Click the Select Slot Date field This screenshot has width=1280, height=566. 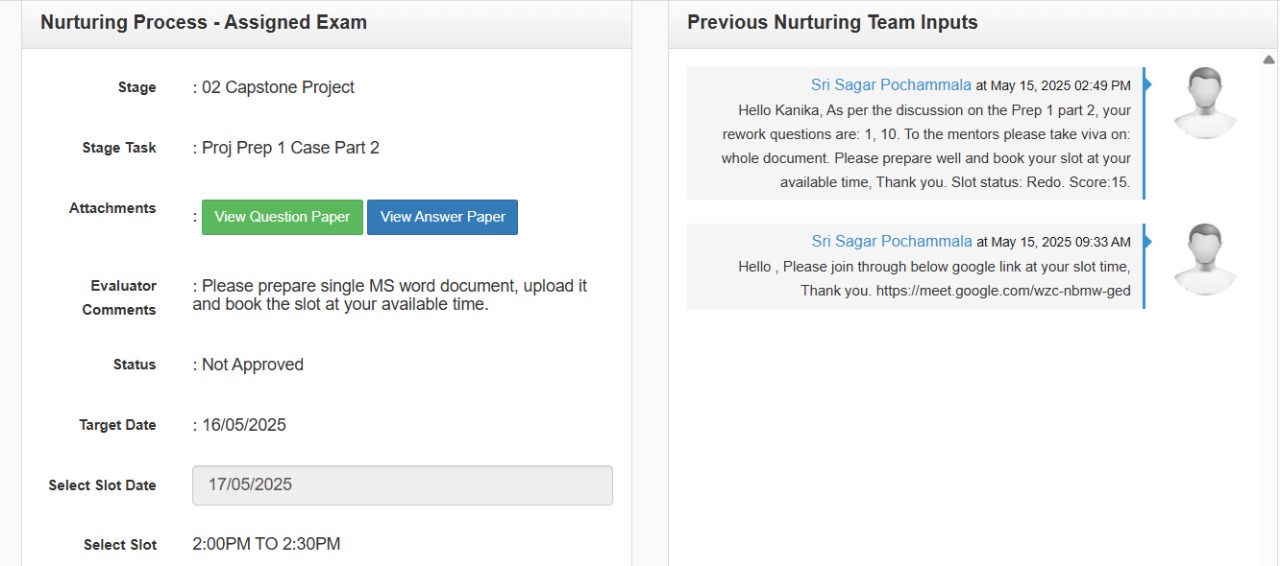pos(402,485)
